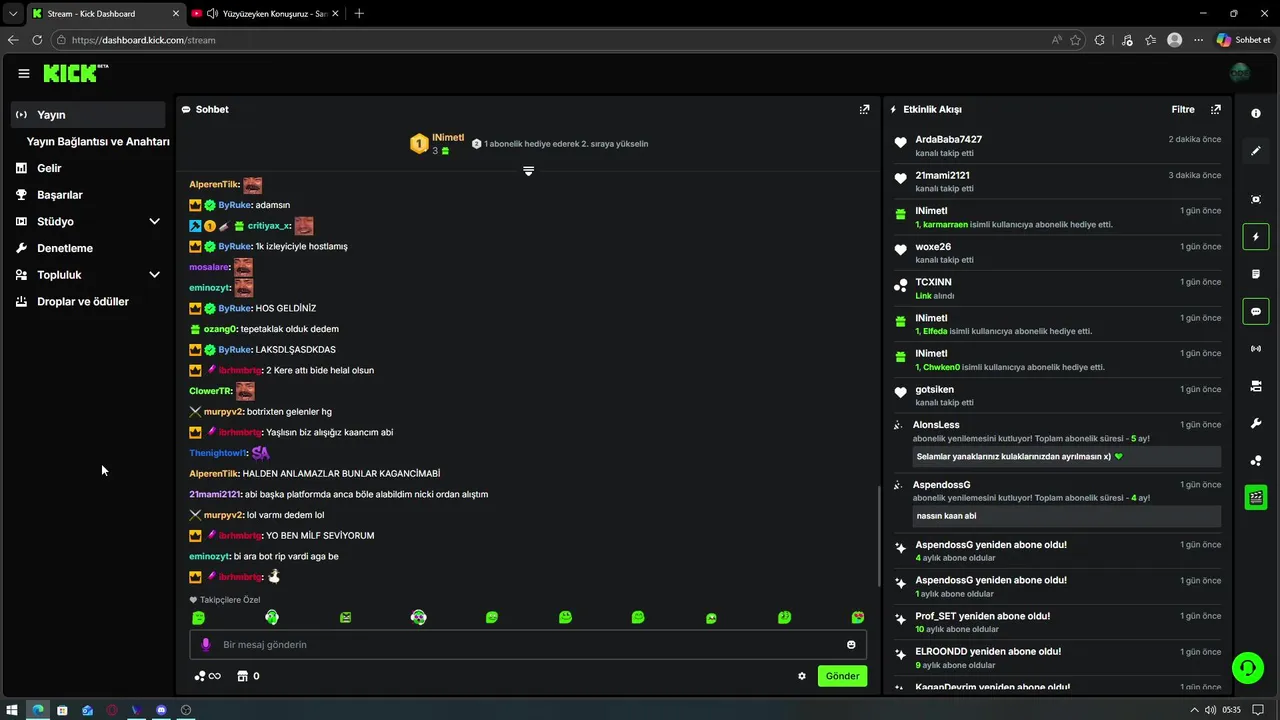Click the camera/video icon in right sidebar
This screenshot has width=1280, height=720.
click(1256, 386)
